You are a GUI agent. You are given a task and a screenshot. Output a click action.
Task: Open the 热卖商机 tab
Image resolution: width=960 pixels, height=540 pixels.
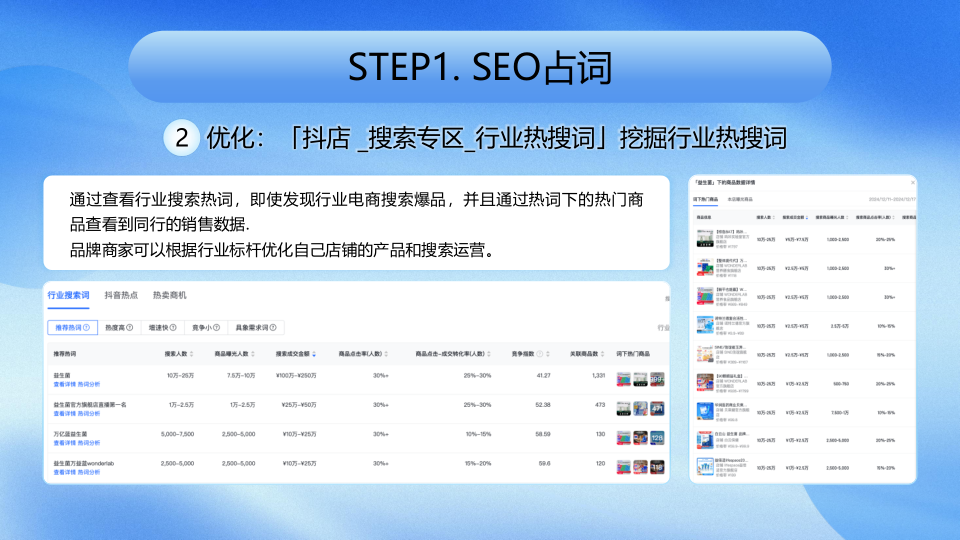[x=170, y=295]
